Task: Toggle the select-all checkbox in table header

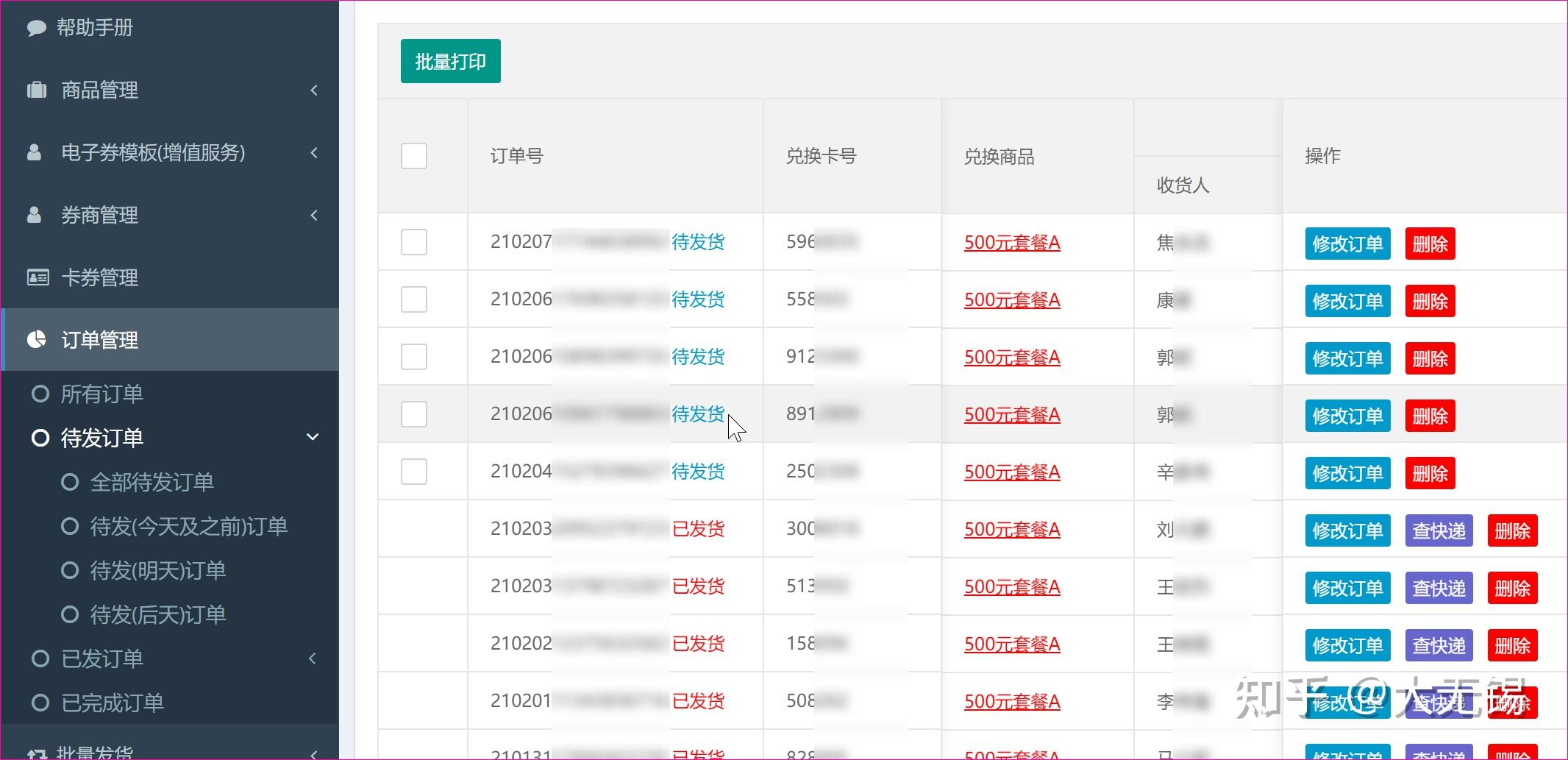Action: 413,156
